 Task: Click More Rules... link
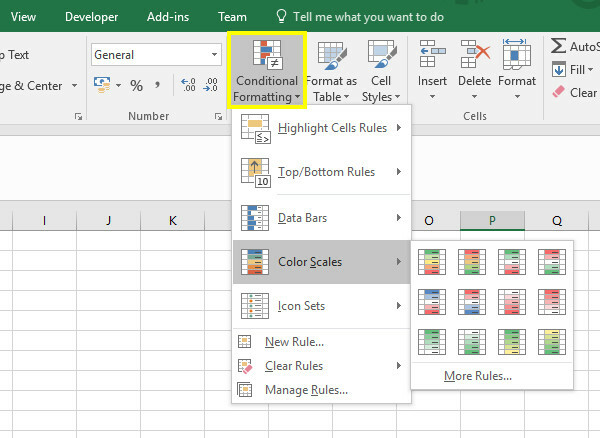(x=478, y=376)
